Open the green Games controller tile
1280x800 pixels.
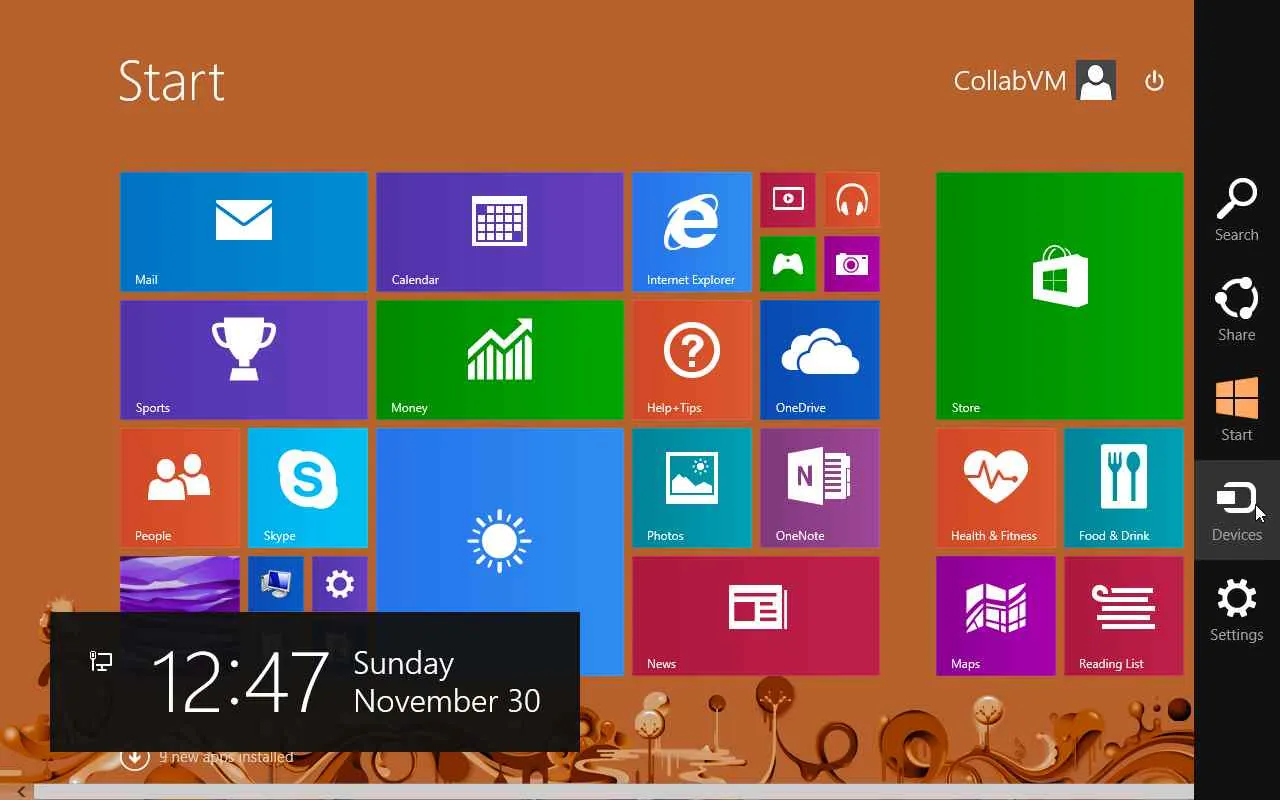click(788, 264)
